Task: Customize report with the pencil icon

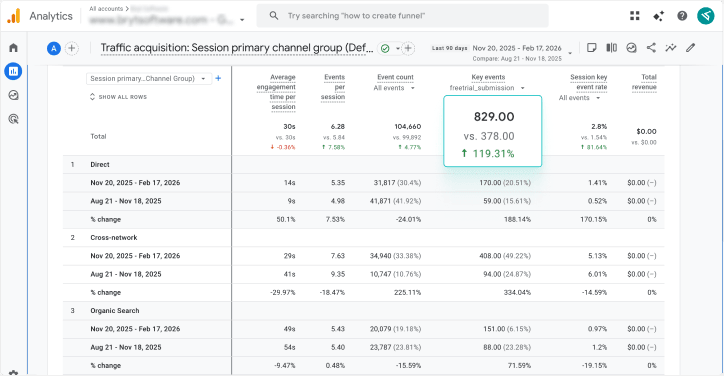Action: 691,48
